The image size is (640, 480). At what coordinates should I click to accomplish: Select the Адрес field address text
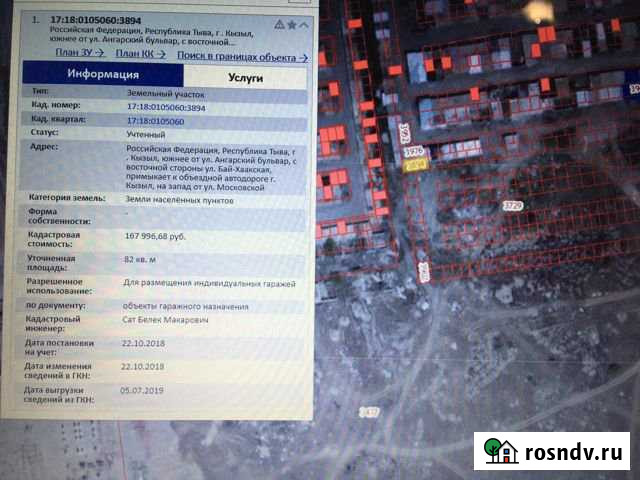point(211,169)
